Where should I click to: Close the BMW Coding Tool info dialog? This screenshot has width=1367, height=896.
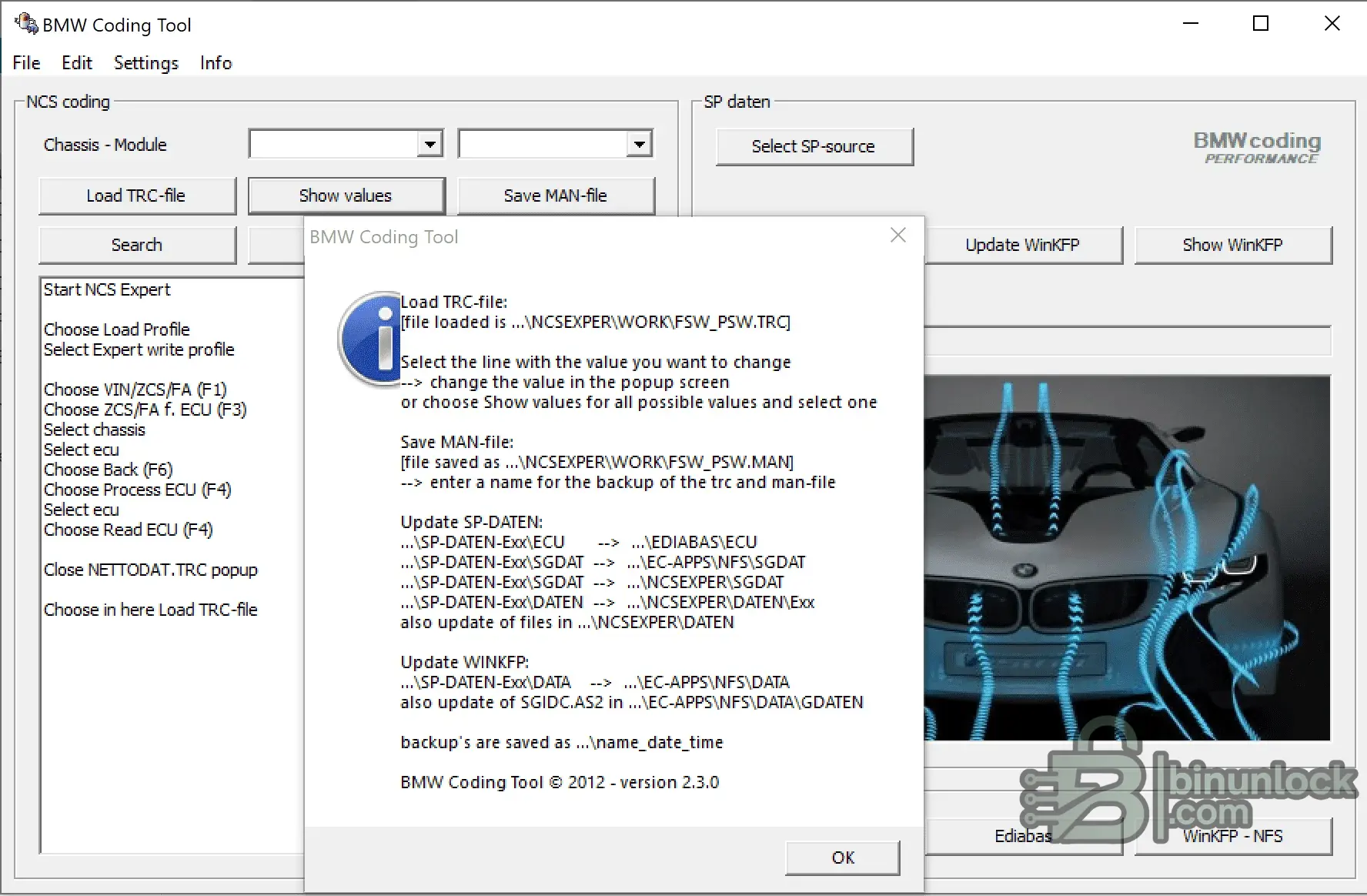point(897,236)
